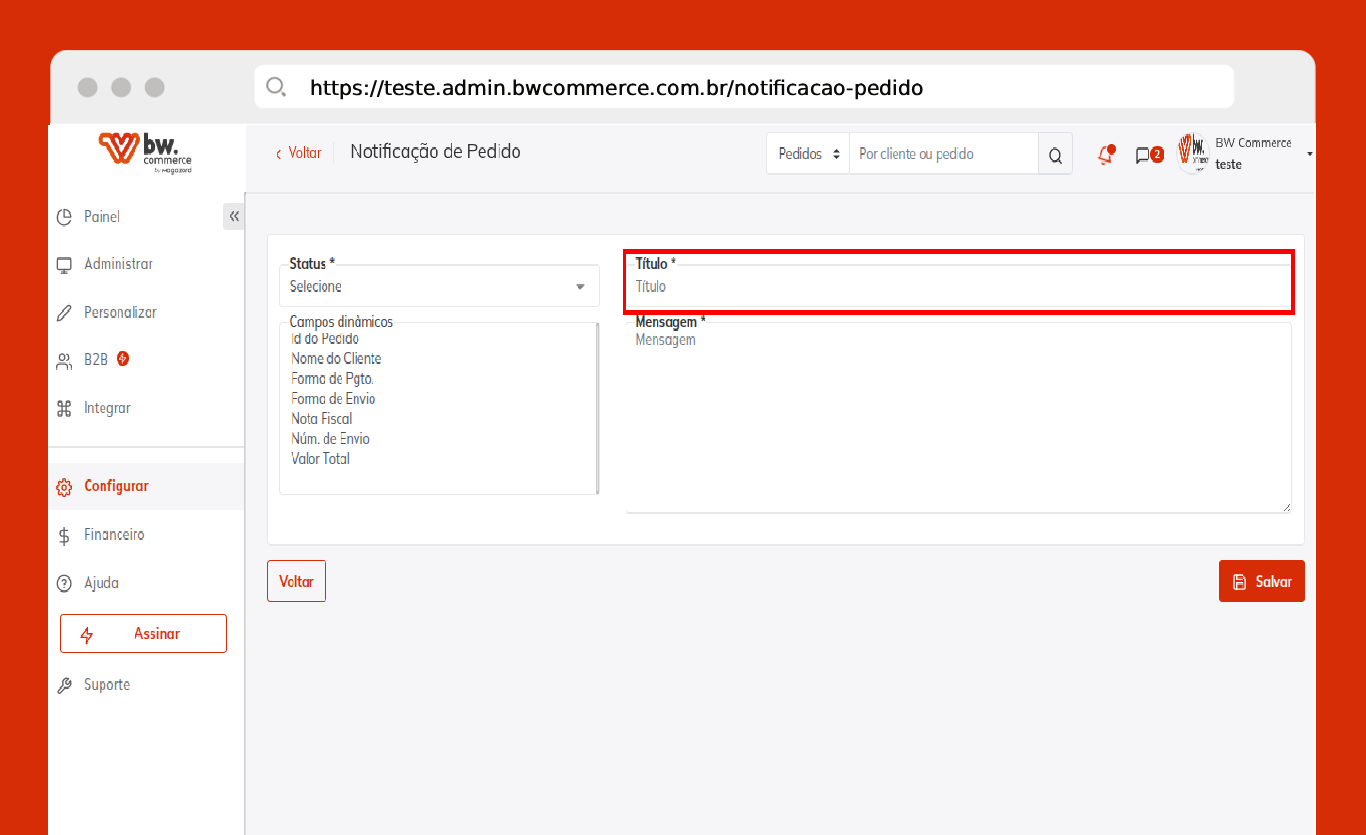Viewport: 1366px width, 835px height.
Task: Expand the account menu arrow
Action: 1309,154
